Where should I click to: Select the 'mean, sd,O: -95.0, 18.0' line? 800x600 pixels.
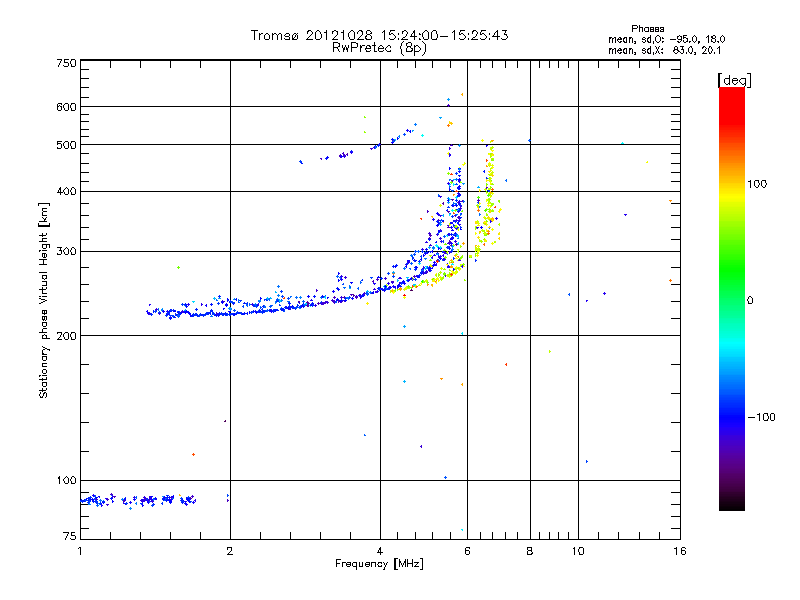[666, 39]
